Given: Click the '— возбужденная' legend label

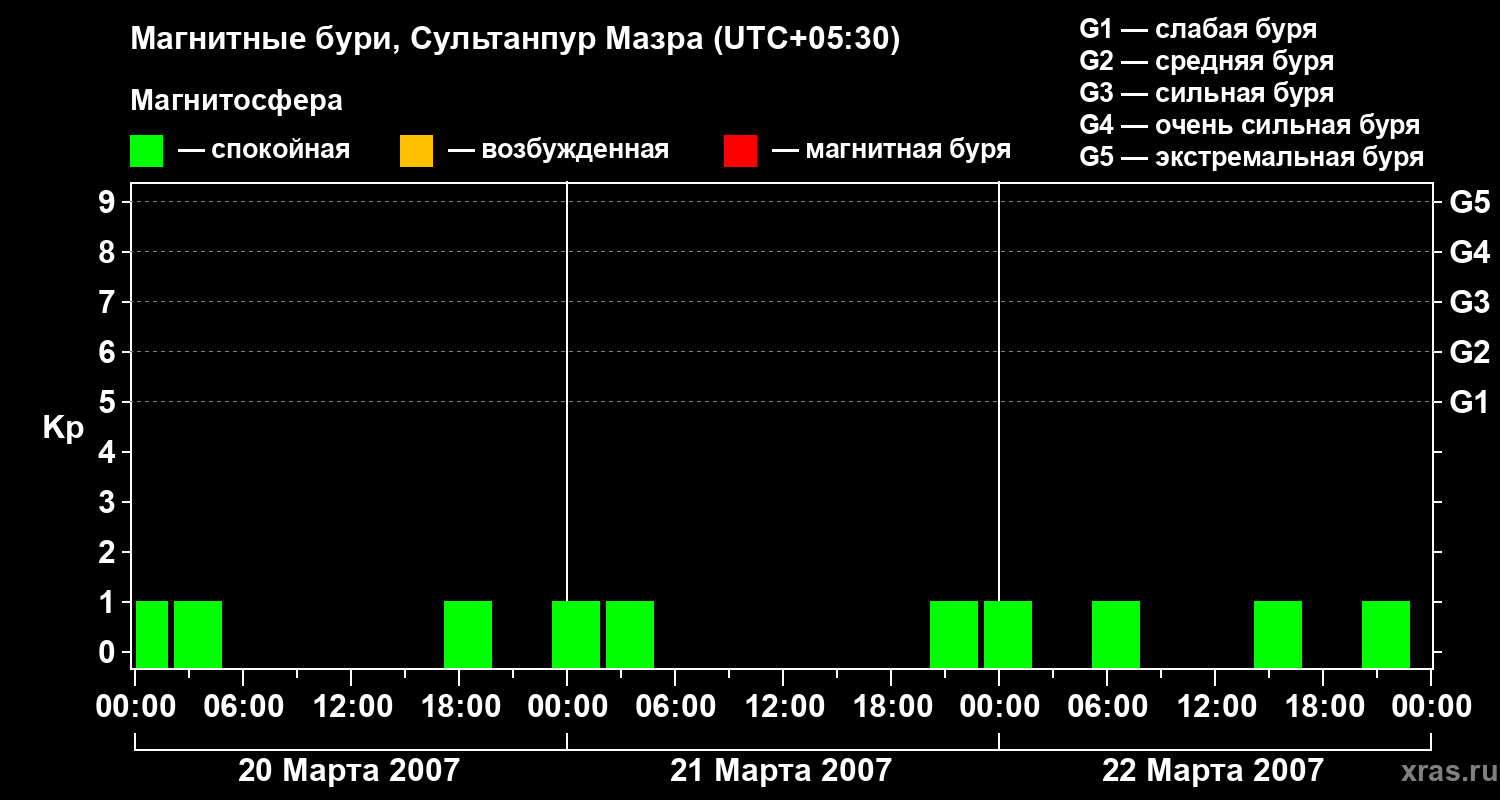Looking at the screenshot, I should tap(558, 150).
